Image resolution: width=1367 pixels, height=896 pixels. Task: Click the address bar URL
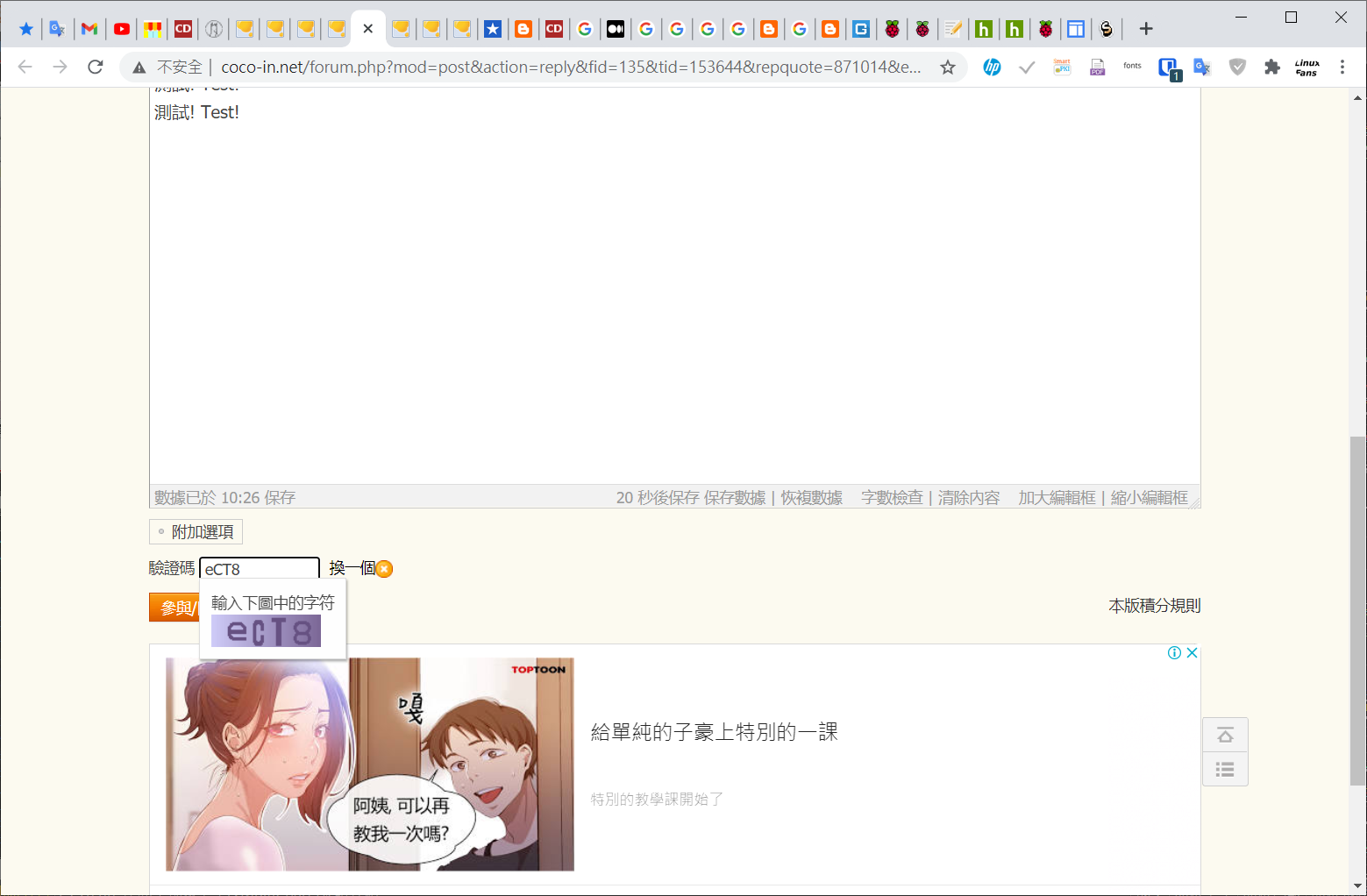click(570, 68)
